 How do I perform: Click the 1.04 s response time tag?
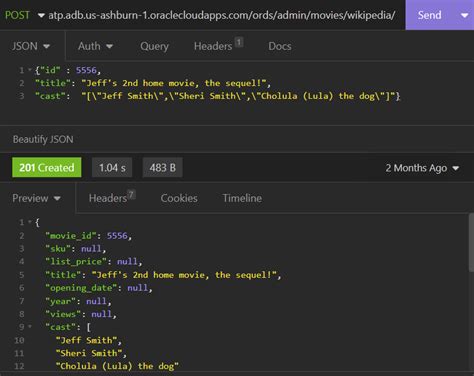pos(112,167)
